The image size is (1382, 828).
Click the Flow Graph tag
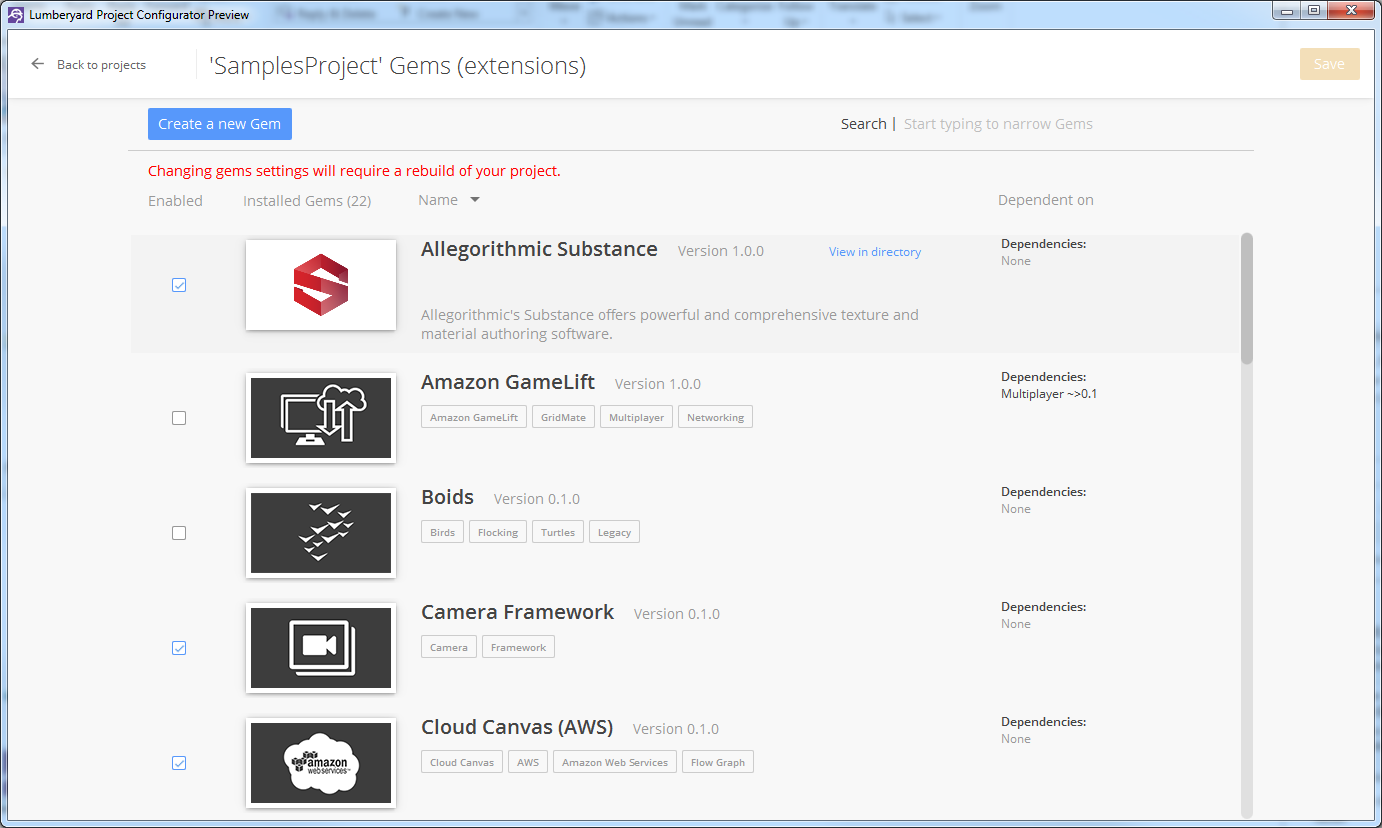click(718, 762)
